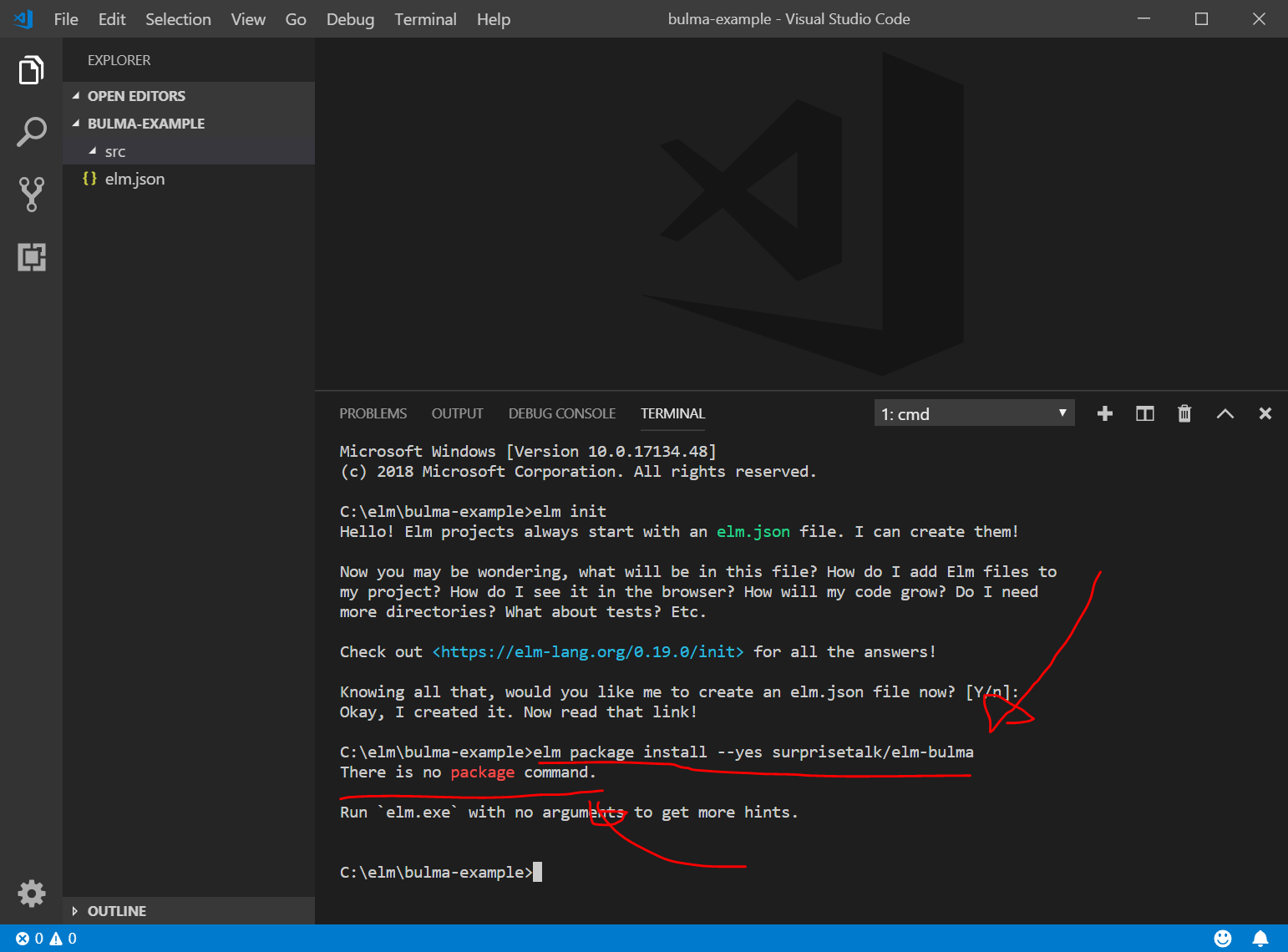Expand the OUTLINE section
This screenshot has height=952, width=1288.
coord(189,911)
